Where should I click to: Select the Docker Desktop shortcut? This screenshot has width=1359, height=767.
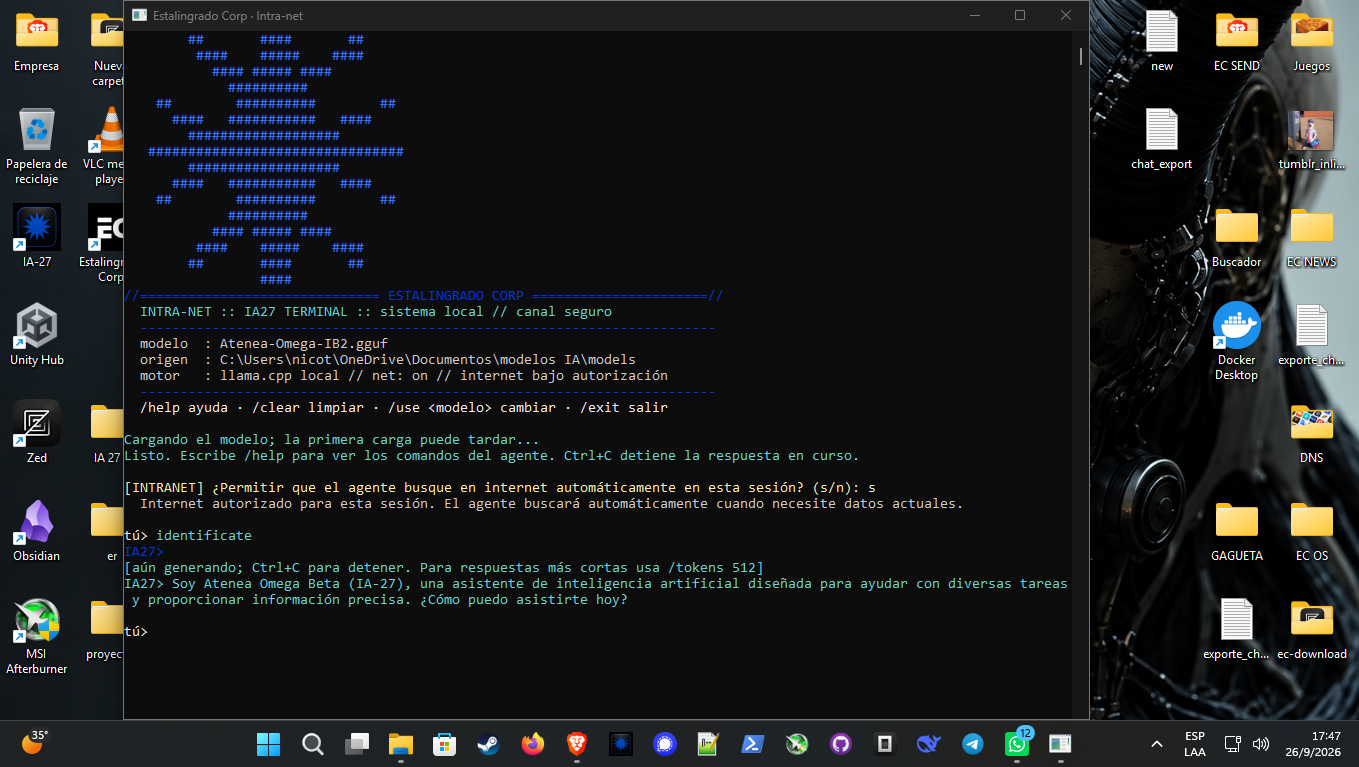point(1237,341)
